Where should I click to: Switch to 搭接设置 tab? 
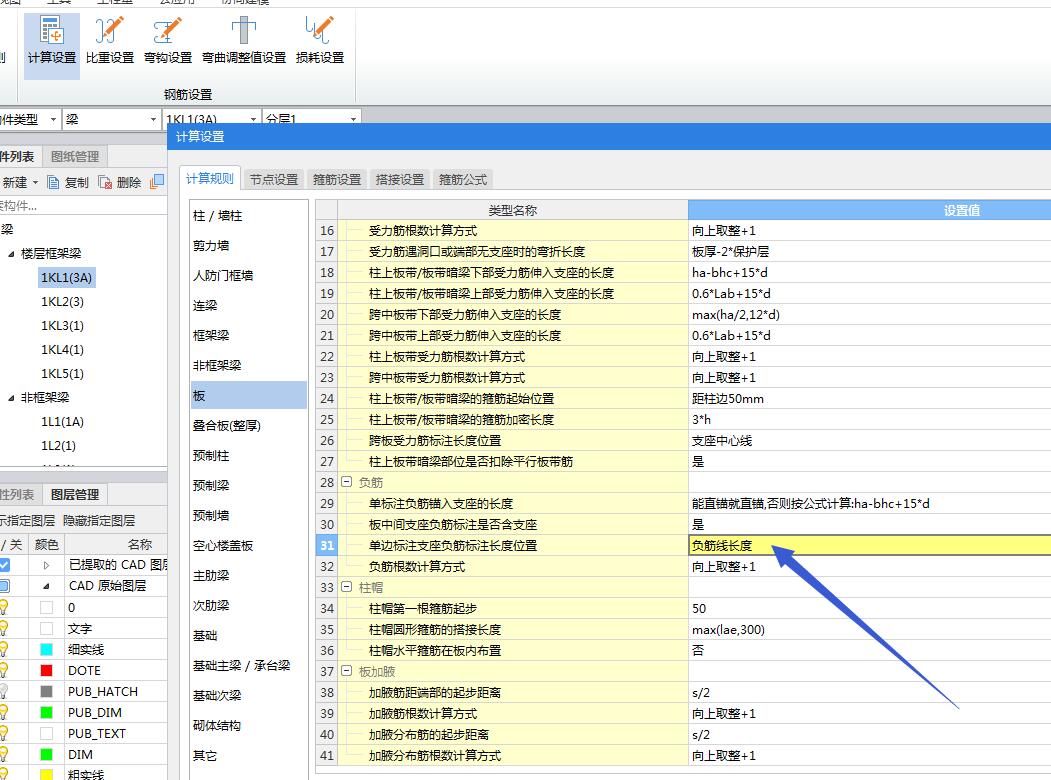point(399,180)
